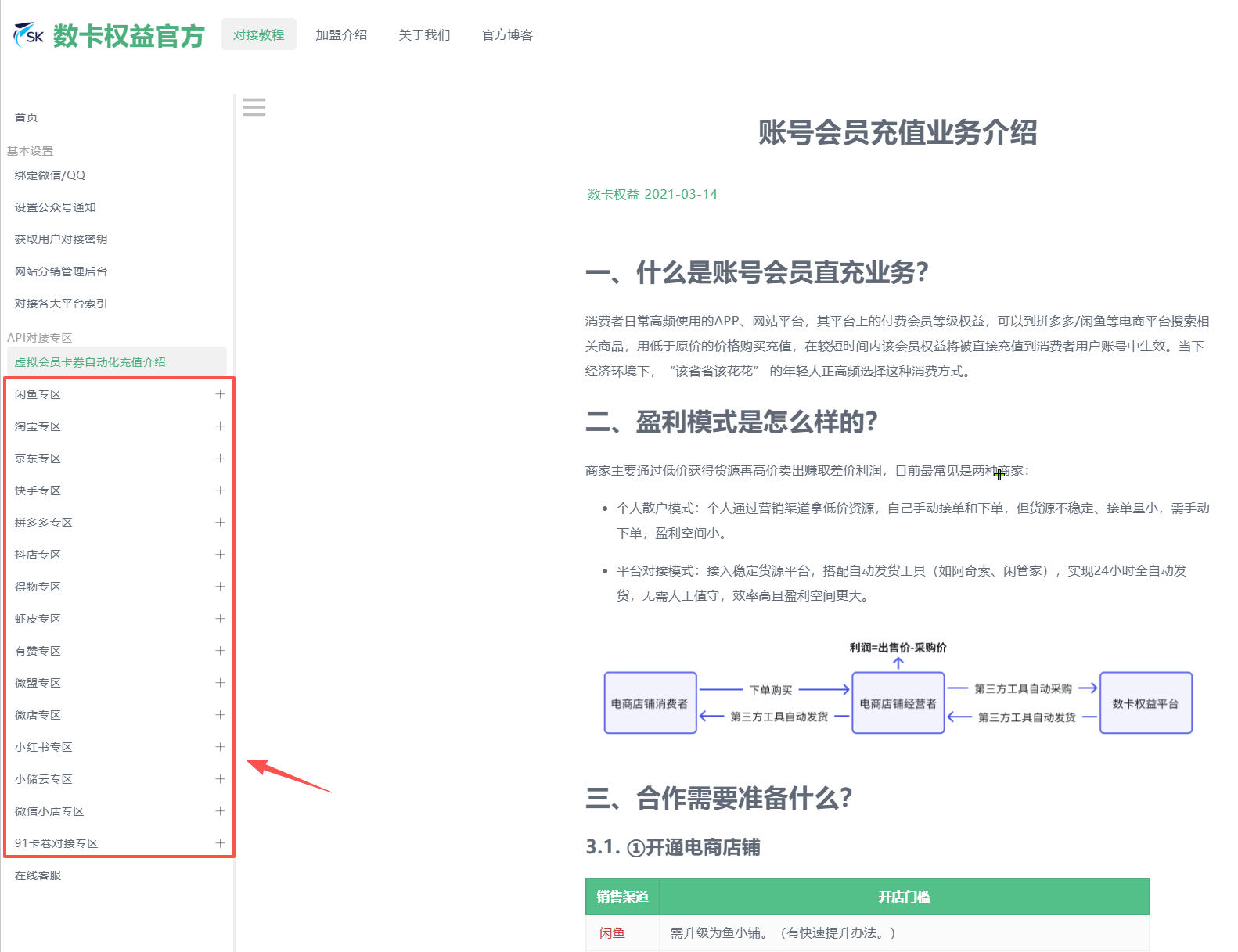Click the 电商店铺消费者 box in the diagram
1238x952 pixels.
(650, 702)
